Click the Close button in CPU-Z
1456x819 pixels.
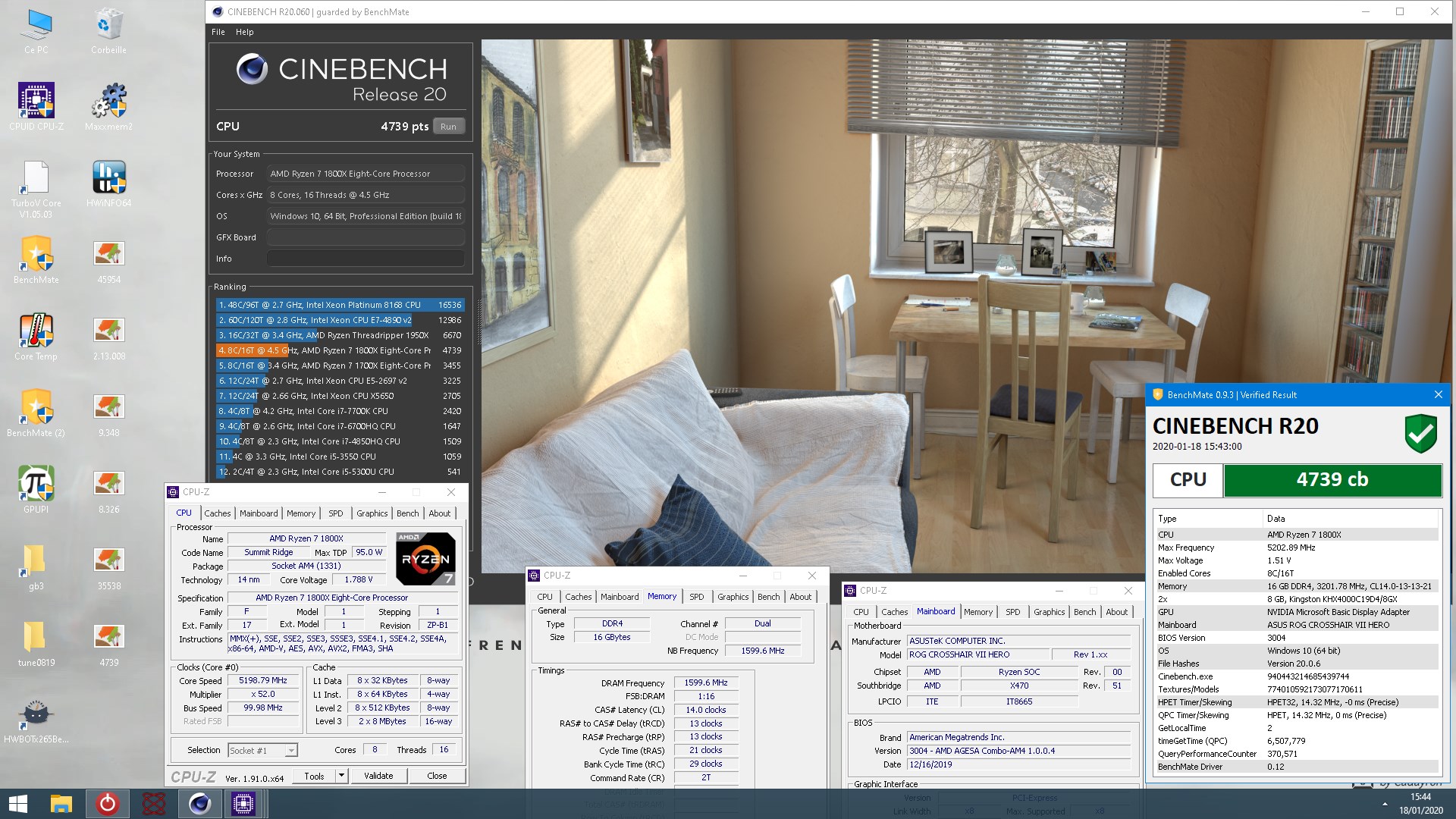coord(437,776)
